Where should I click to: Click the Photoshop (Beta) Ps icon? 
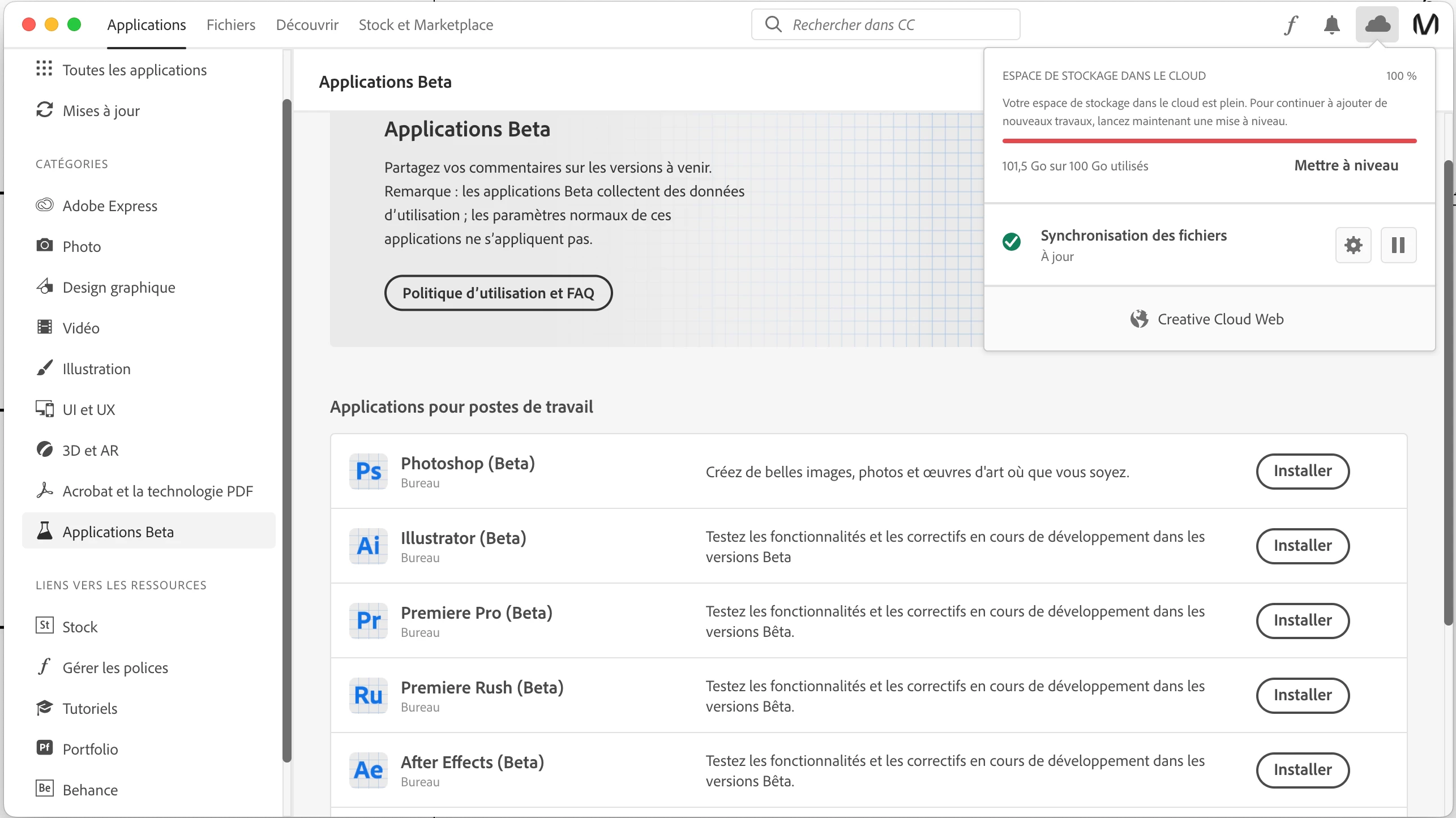tap(368, 471)
